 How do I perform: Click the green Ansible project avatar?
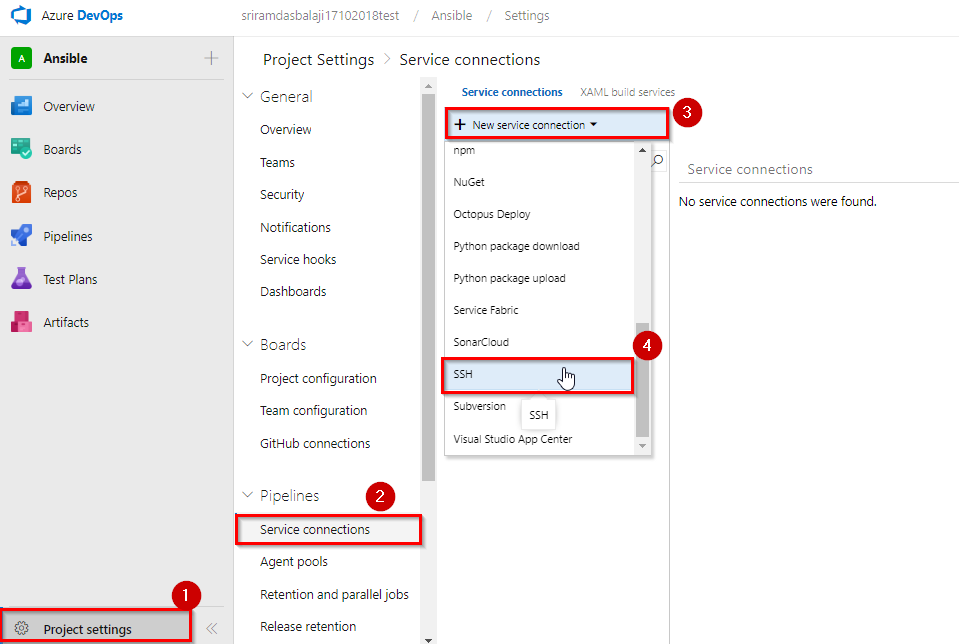[21, 59]
